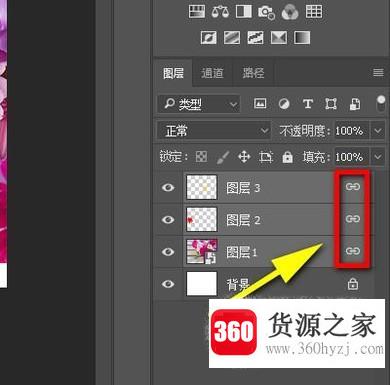This screenshot has width=390, height=385.
Task: Toggle layer filtering on or off switch
Action: coord(380,103)
